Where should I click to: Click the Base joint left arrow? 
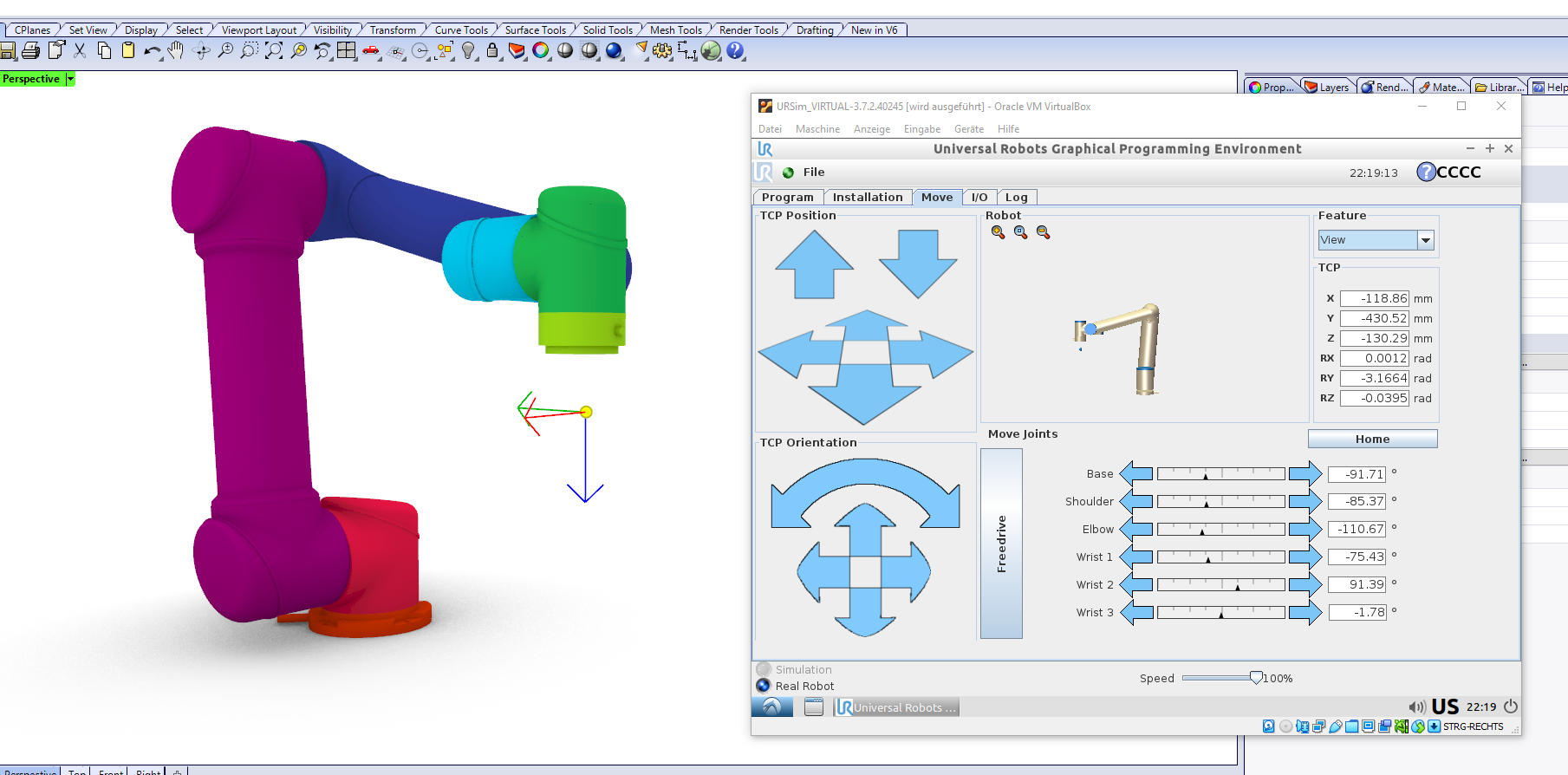pyautogui.click(x=1136, y=473)
